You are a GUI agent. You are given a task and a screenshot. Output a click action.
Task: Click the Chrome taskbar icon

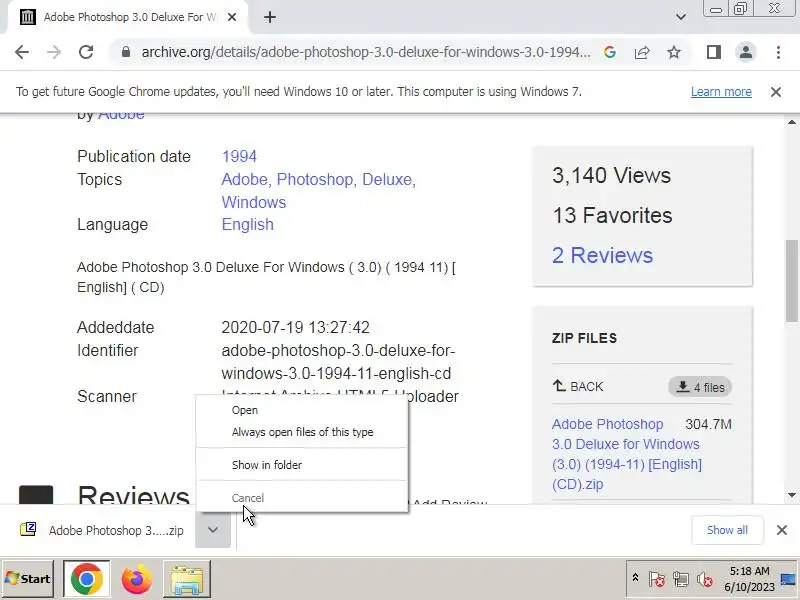point(86,579)
